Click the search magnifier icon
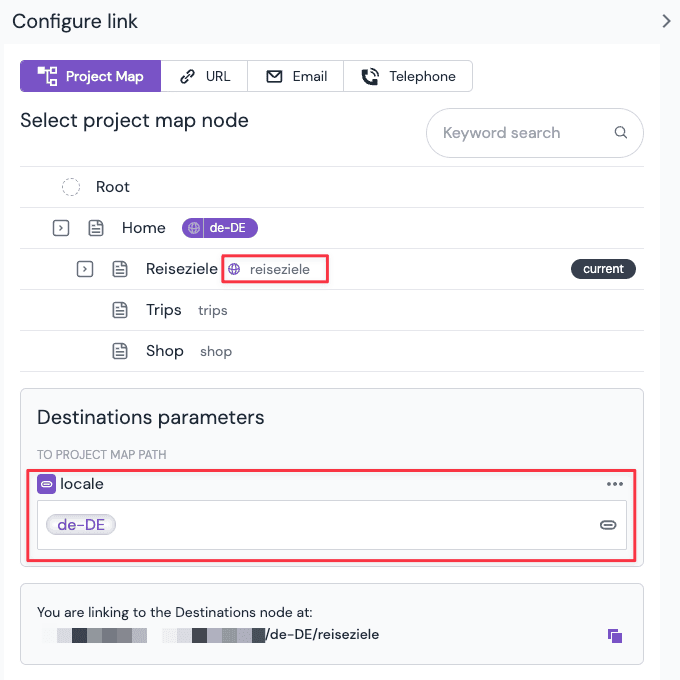The height and width of the screenshot is (680, 680). (x=621, y=133)
